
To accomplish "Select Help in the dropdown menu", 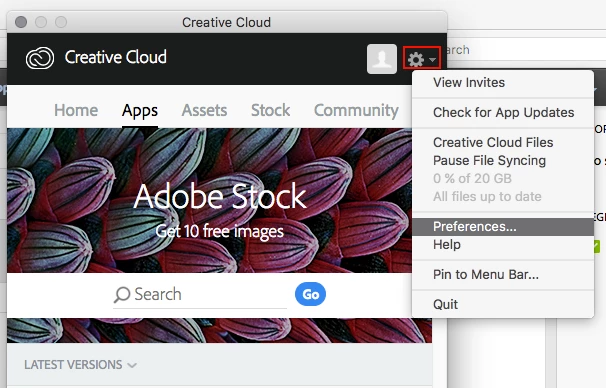I will tap(503, 245).
